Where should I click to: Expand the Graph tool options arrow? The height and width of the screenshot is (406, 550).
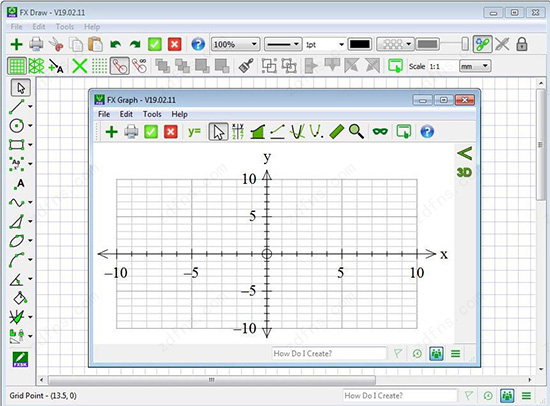pyautogui.click(x=31, y=202)
